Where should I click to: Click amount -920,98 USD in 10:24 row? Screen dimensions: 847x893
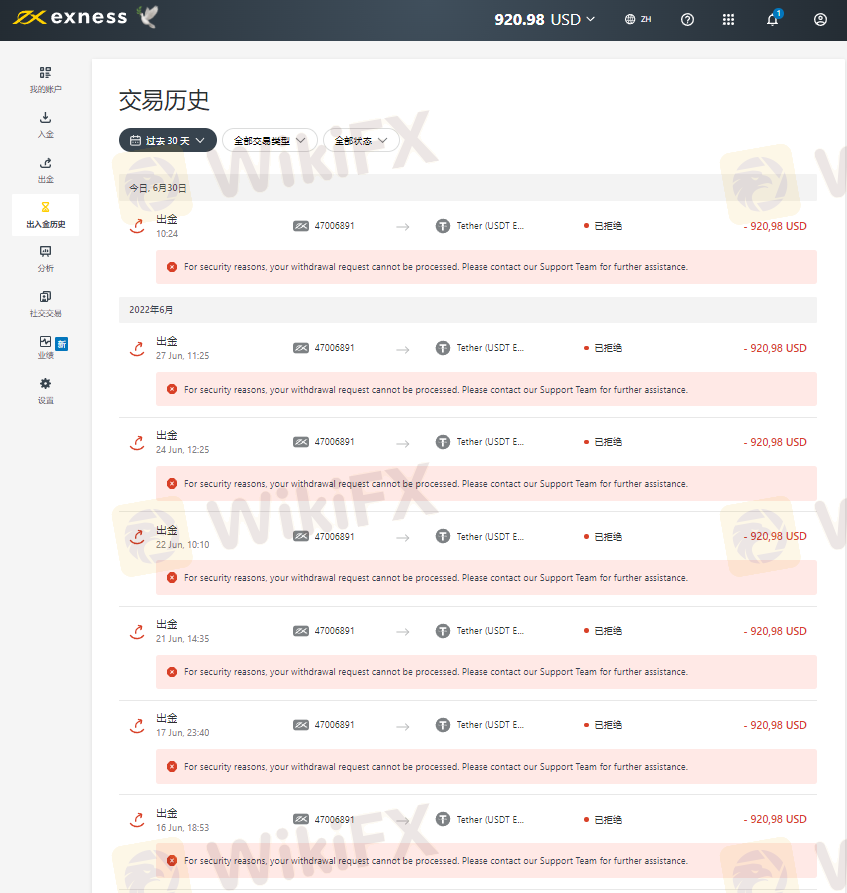(x=775, y=226)
